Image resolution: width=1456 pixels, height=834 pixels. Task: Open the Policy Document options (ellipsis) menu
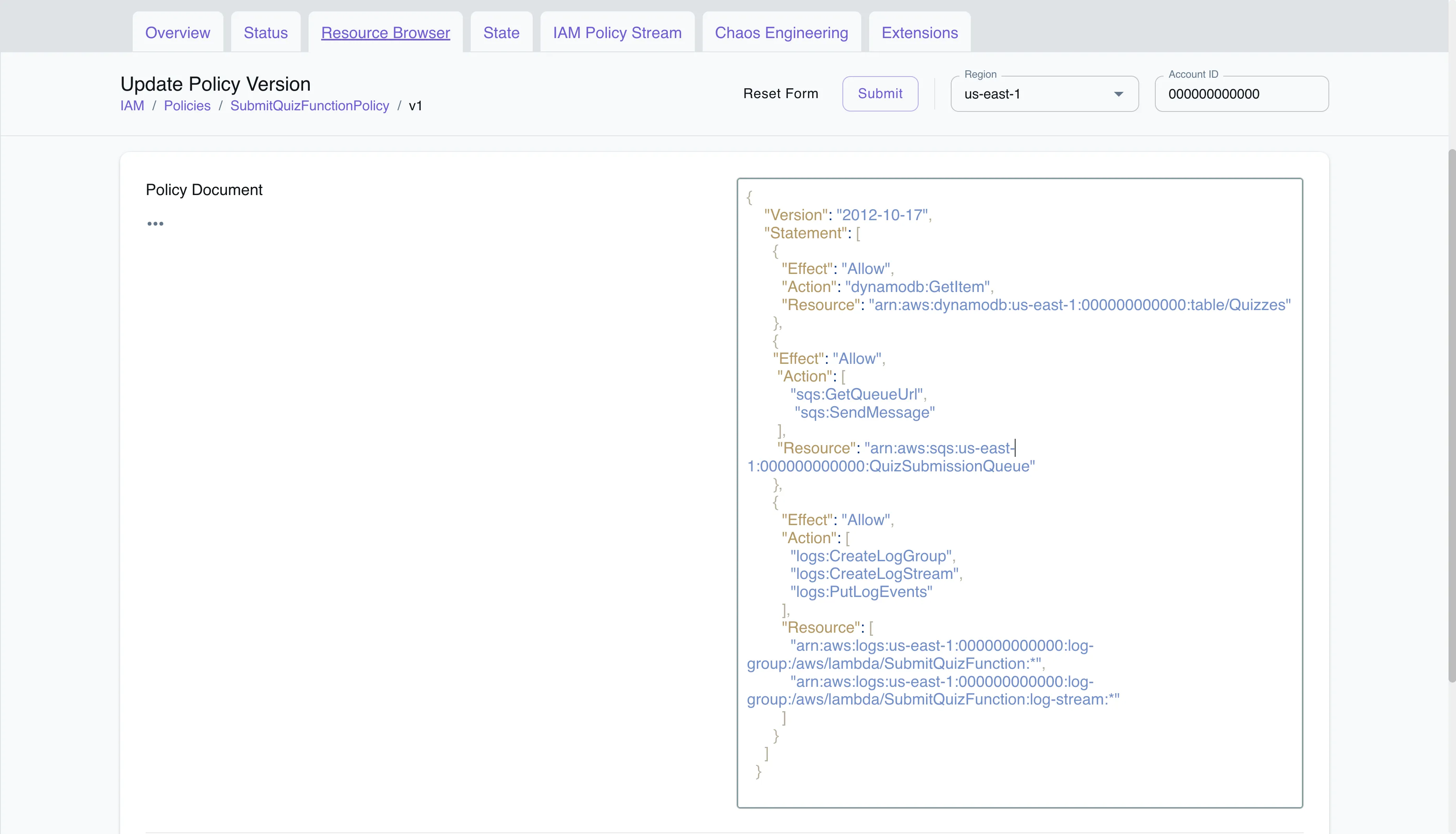coord(155,223)
